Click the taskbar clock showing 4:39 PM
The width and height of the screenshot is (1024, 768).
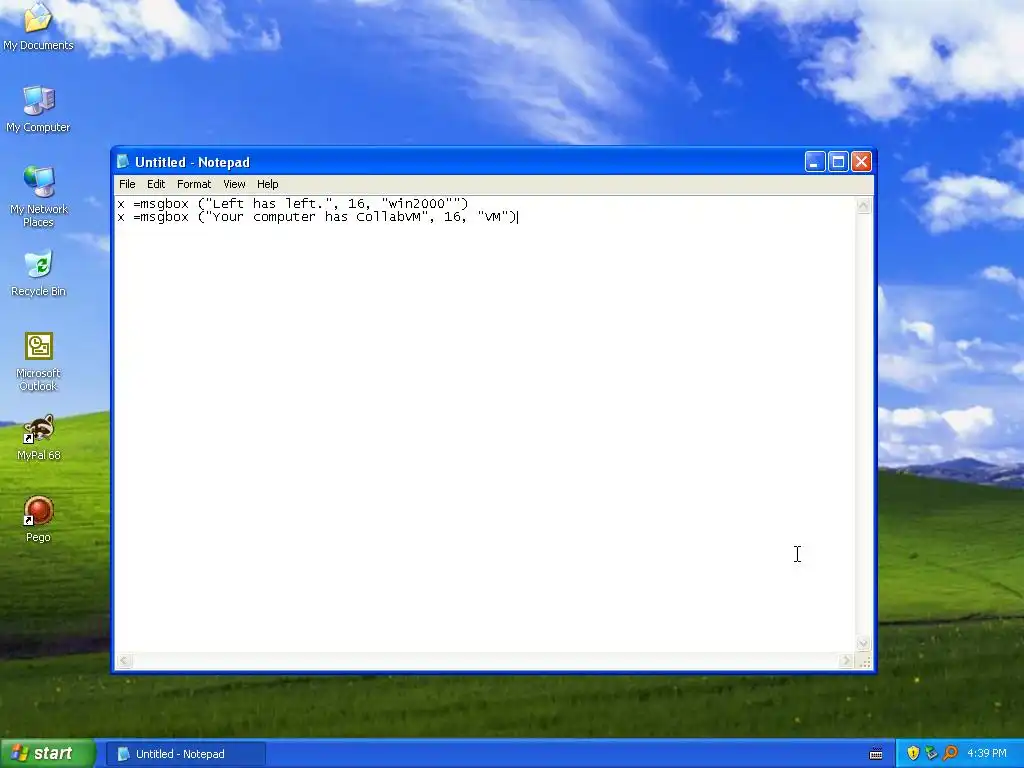tap(987, 754)
